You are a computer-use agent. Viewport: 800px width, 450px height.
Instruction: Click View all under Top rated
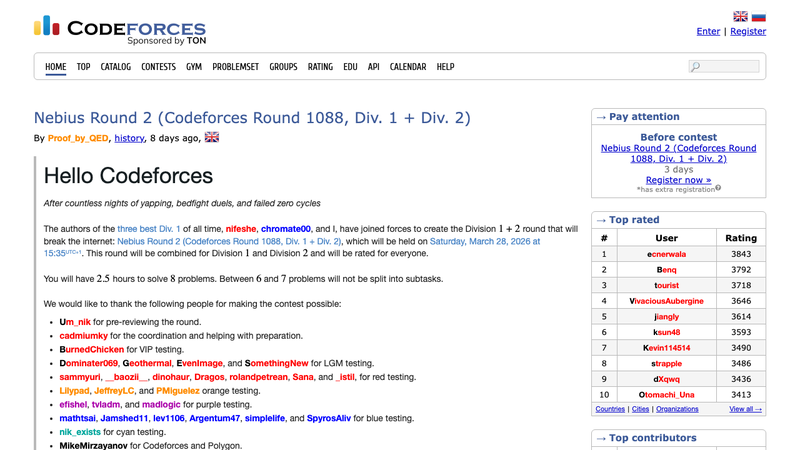(745, 409)
